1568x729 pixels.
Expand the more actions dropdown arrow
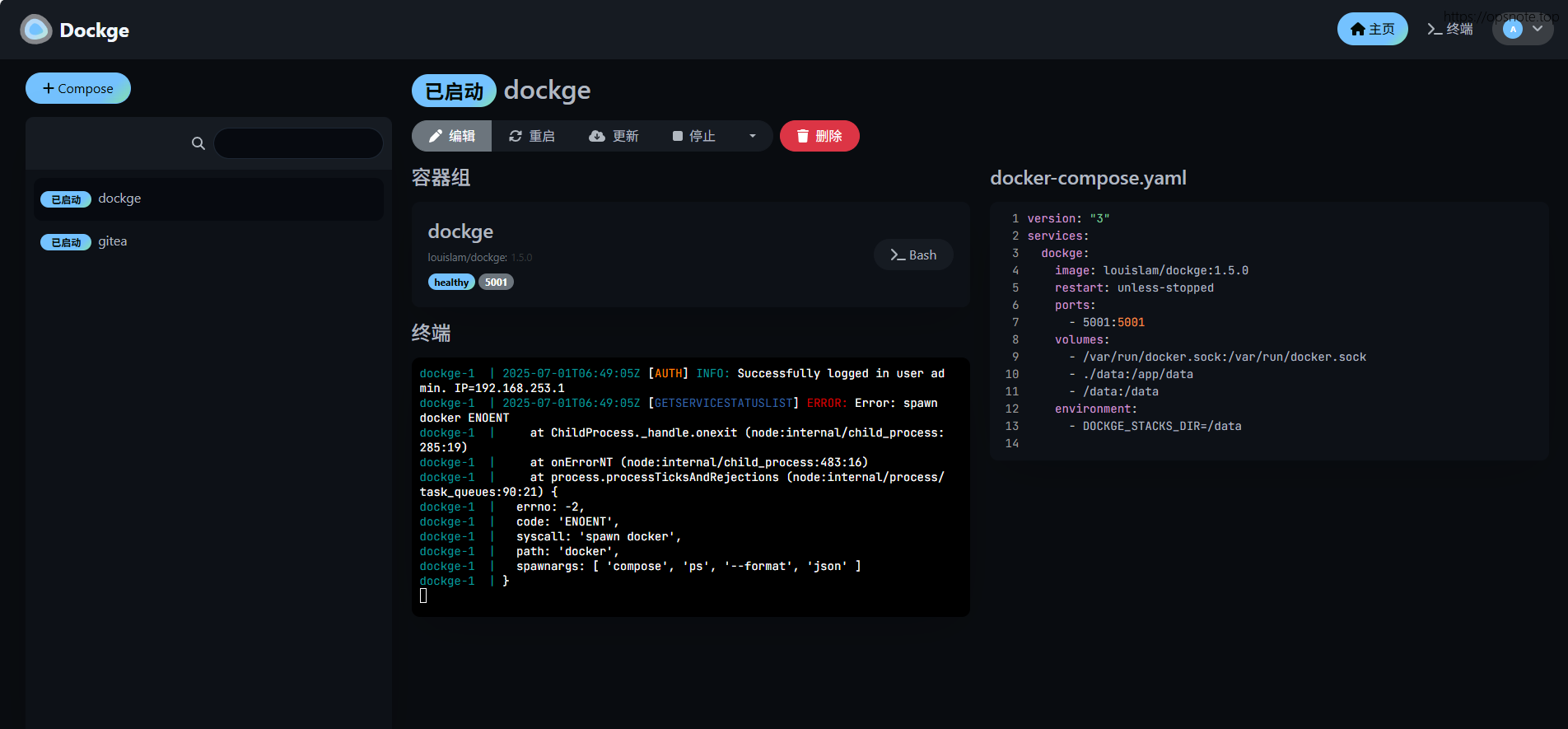[753, 136]
